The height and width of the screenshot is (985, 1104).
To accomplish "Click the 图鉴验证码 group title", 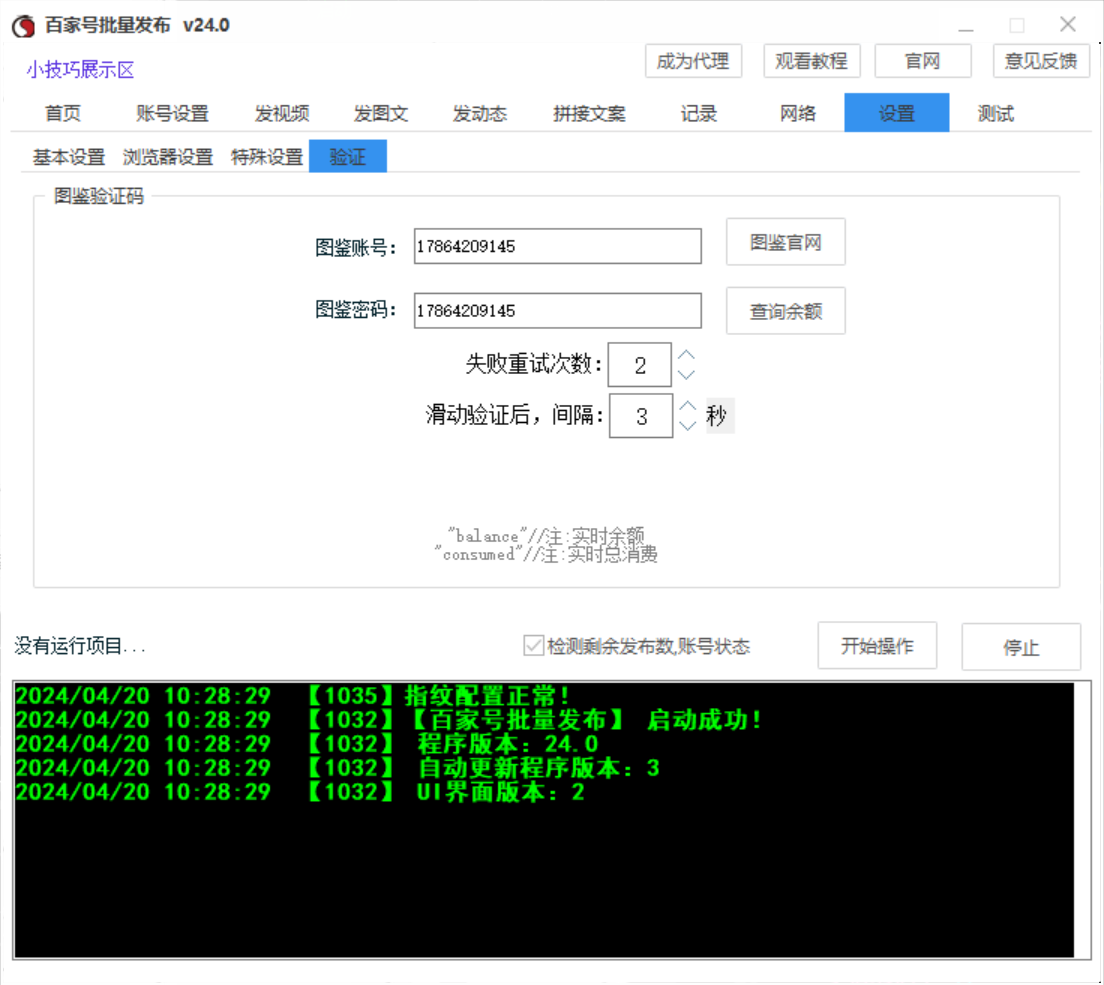I will (x=99, y=196).
